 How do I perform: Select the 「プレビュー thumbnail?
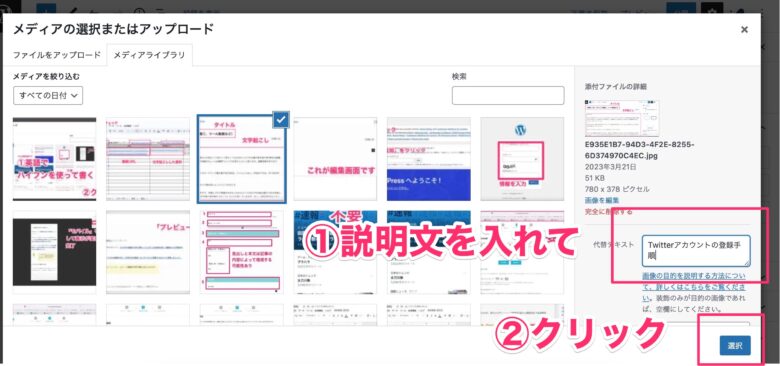point(148,252)
